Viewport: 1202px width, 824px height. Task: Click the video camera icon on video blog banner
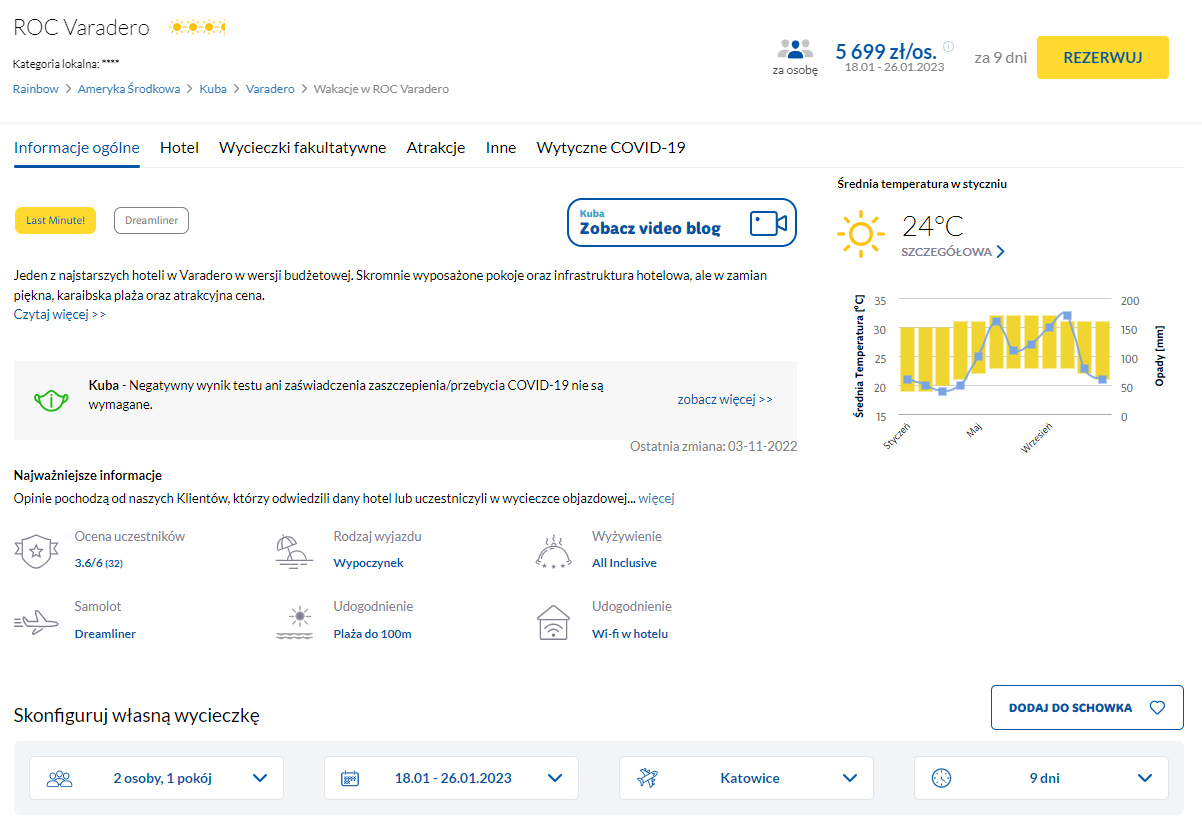768,222
